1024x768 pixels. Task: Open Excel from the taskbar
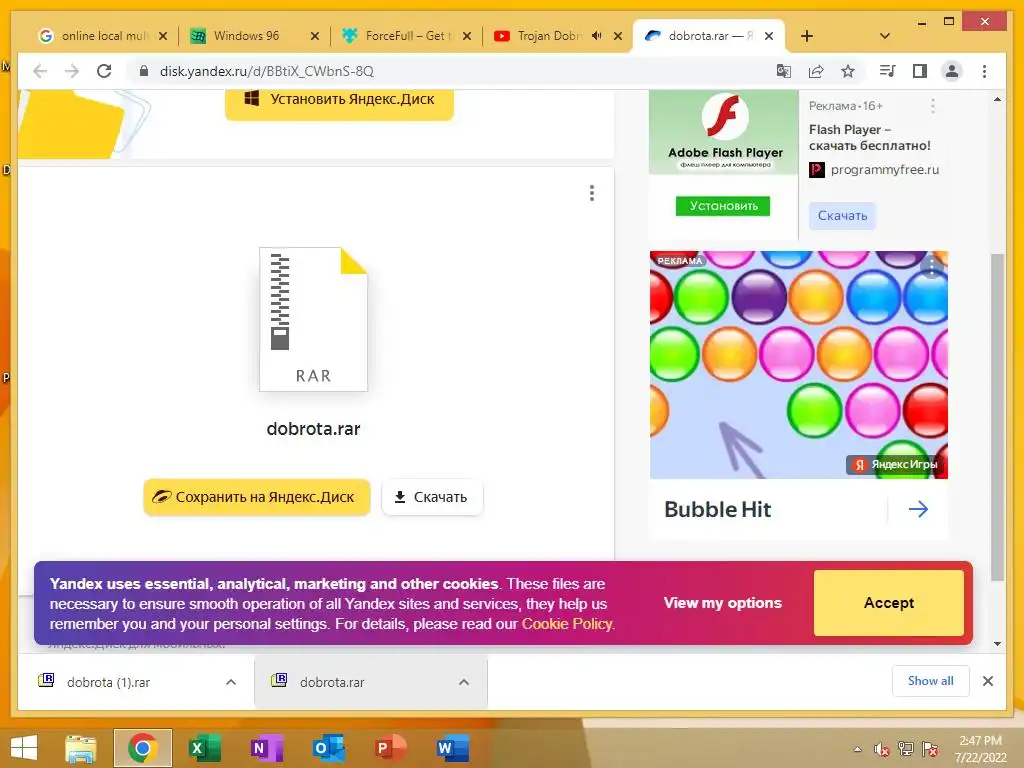[204, 748]
